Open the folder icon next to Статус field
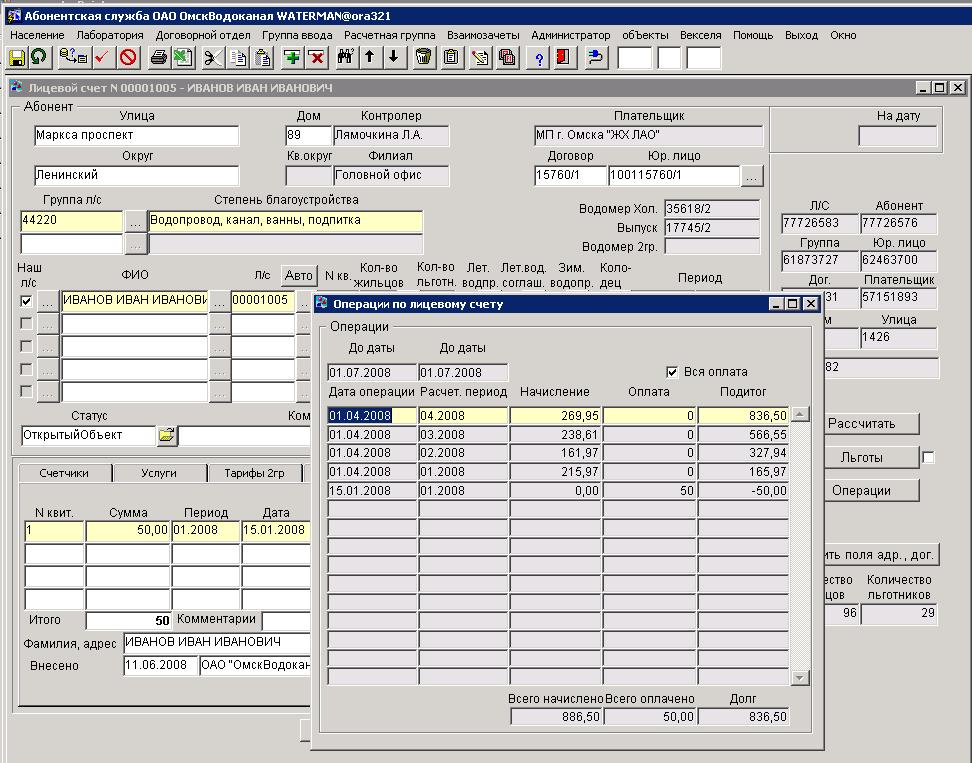The height and width of the screenshot is (763, 972). pyautogui.click(x=166, y=436)
